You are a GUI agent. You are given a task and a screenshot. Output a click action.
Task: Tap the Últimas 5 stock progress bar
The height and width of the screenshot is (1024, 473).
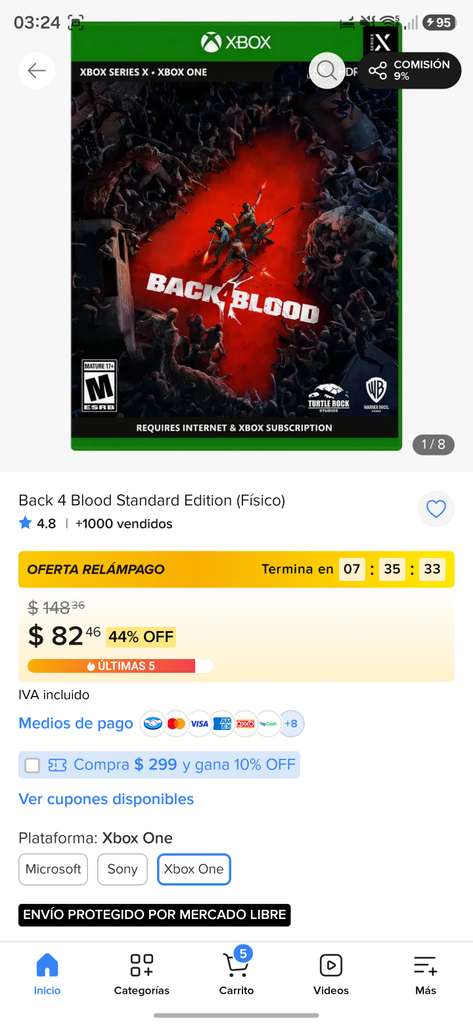pos(120,666)
